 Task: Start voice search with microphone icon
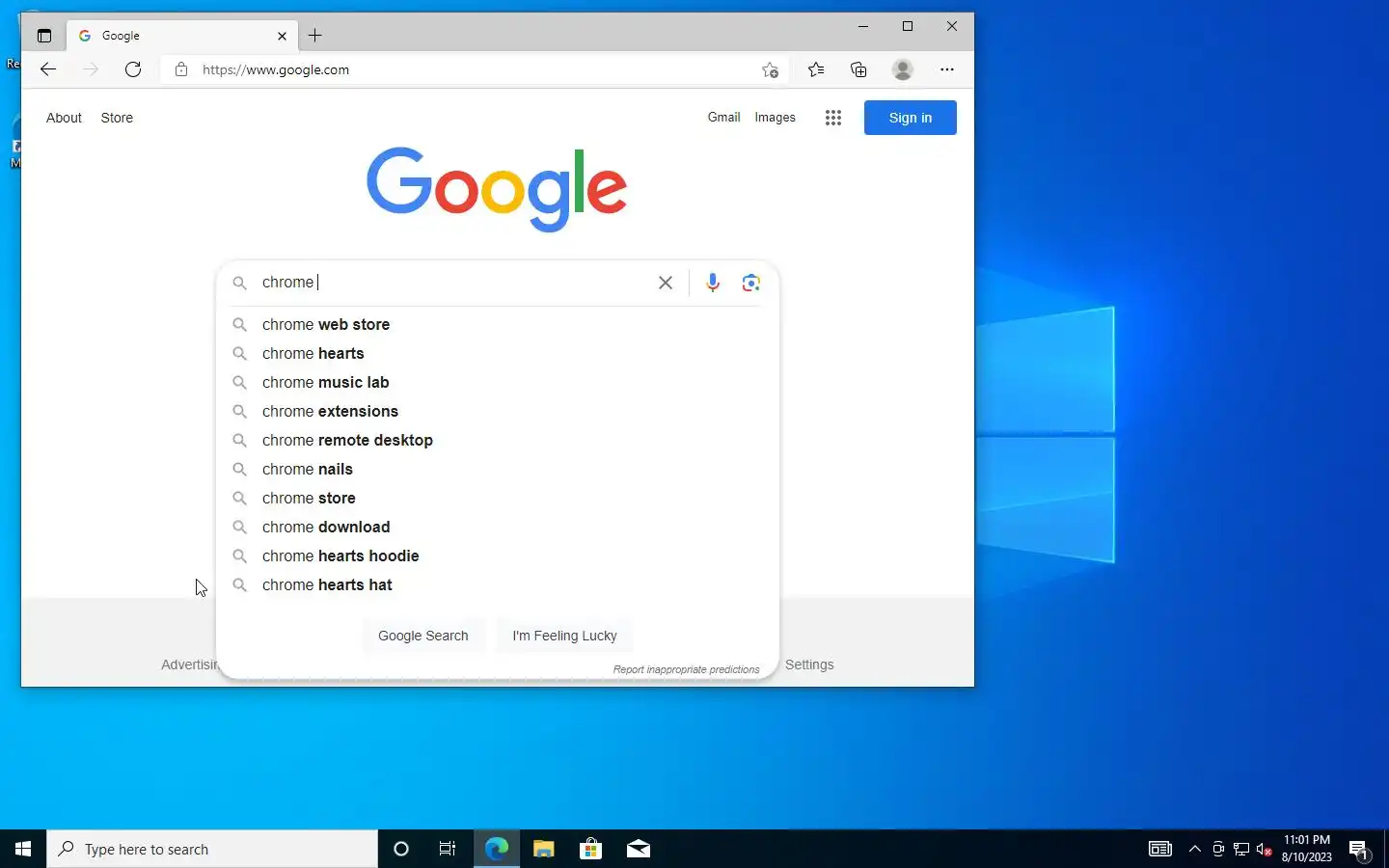point(713,283)
